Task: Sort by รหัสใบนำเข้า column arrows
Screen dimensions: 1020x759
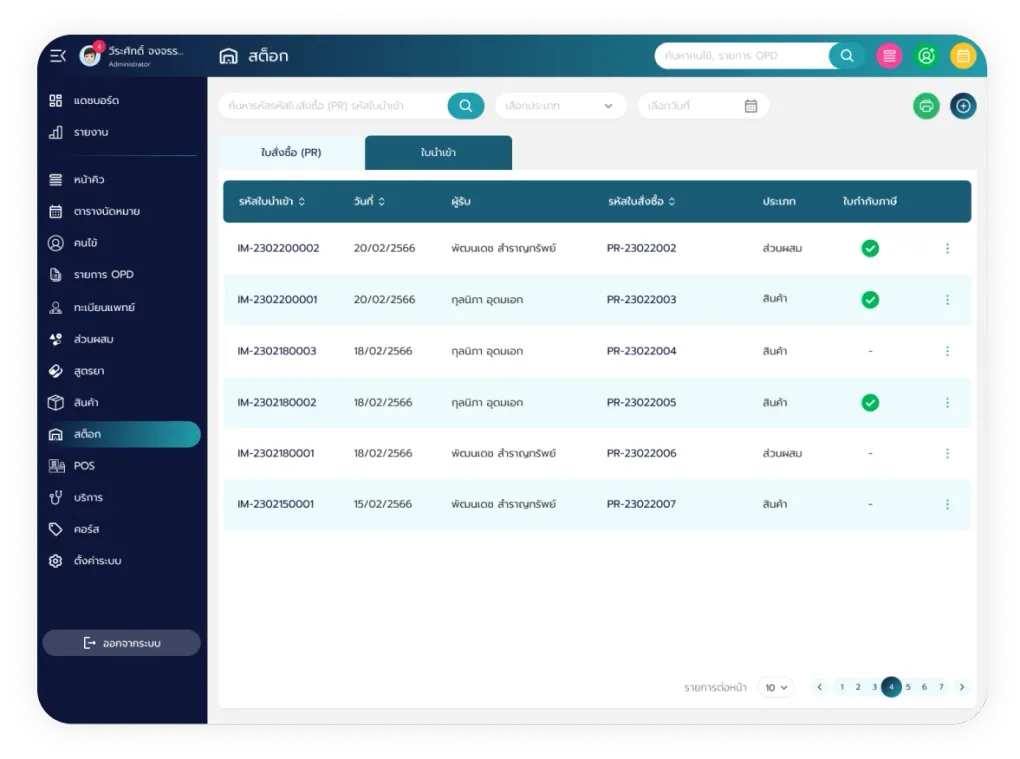Action: point(302,202)
